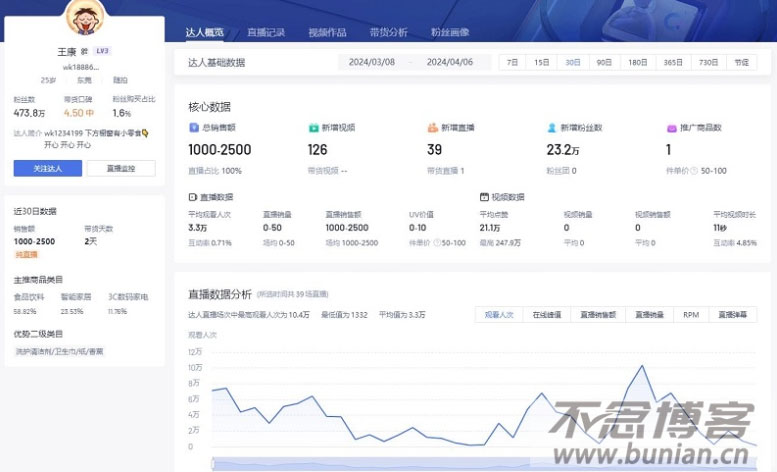Open the 粉丝画像 tab
The width and height of the screenshot is (777, 472).
coord(450,33)
